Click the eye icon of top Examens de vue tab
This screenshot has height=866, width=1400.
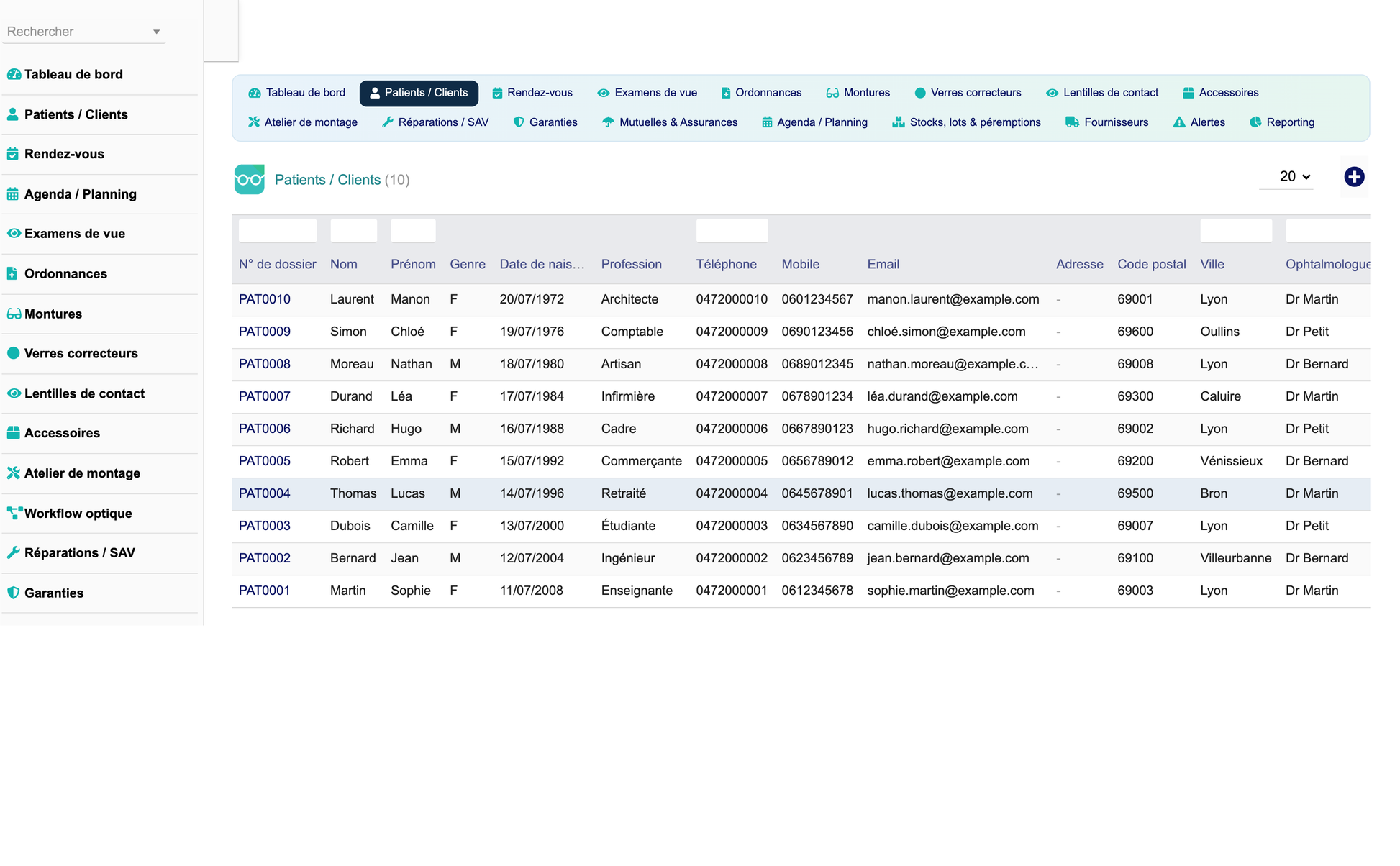click(604, 93)
